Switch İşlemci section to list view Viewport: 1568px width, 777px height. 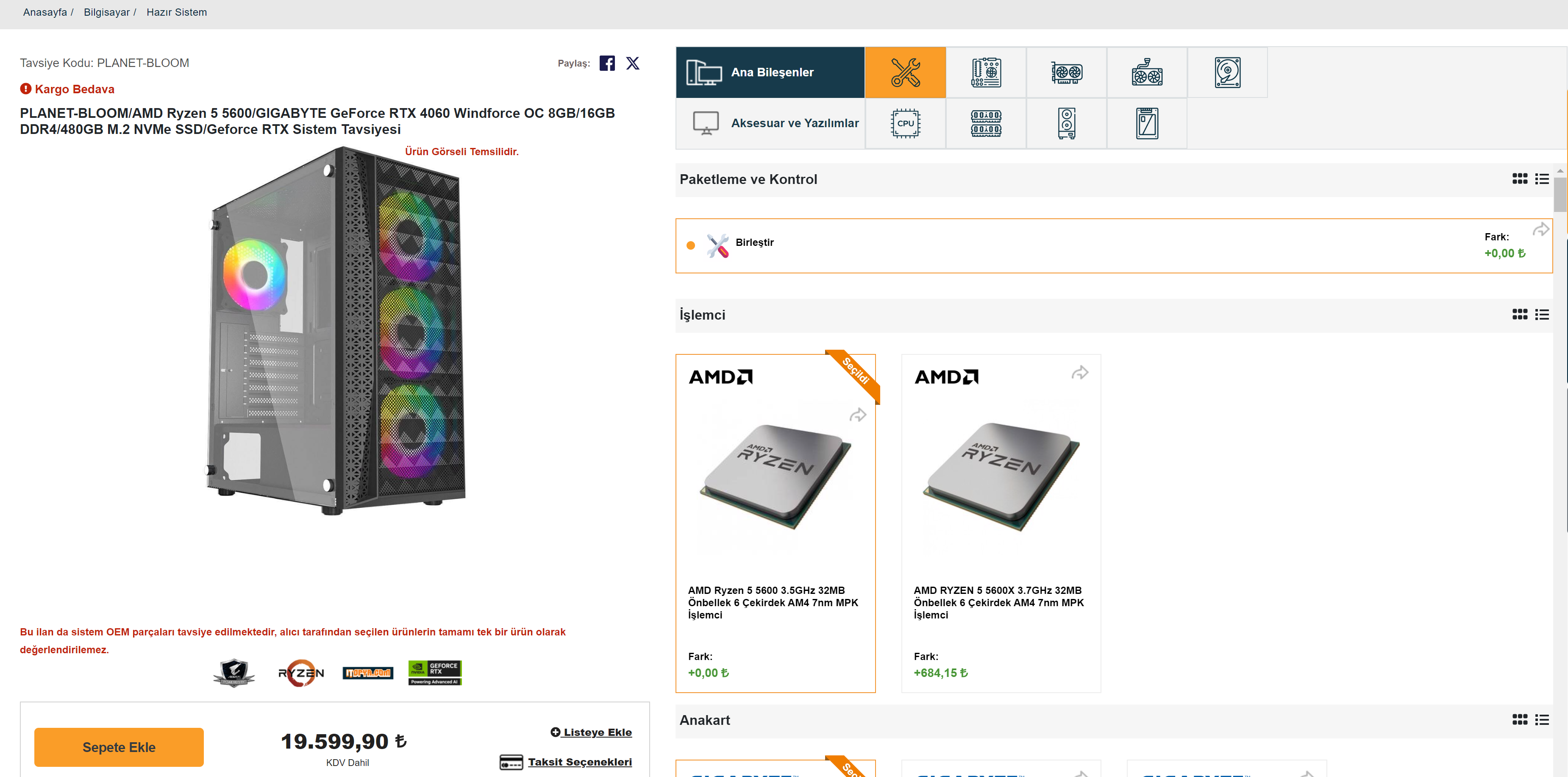[1542, 315]
